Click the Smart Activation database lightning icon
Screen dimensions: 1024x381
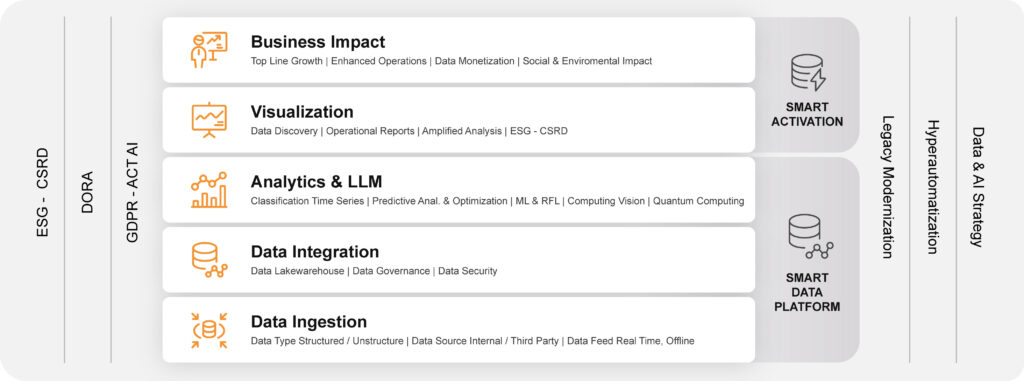click(807, 73)
